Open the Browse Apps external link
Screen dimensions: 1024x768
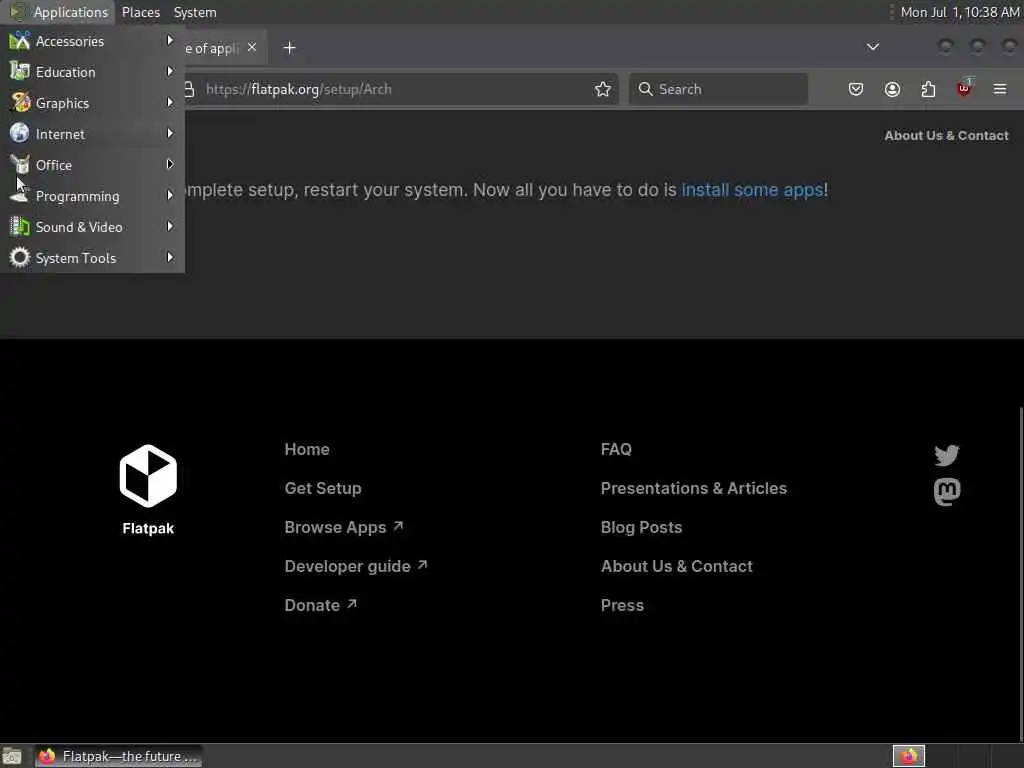click(x=344, y=528)
